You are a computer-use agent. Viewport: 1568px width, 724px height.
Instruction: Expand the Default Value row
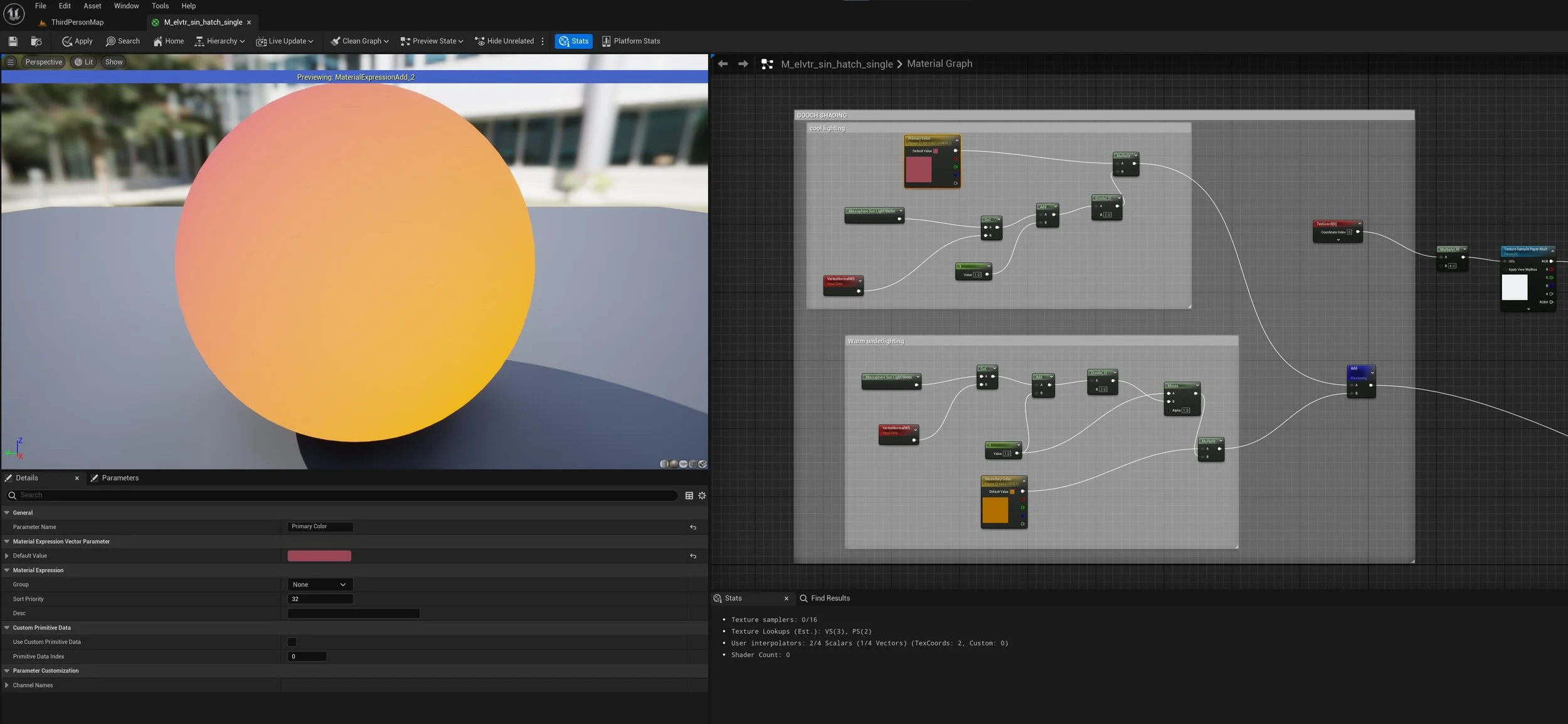[7, 556]
